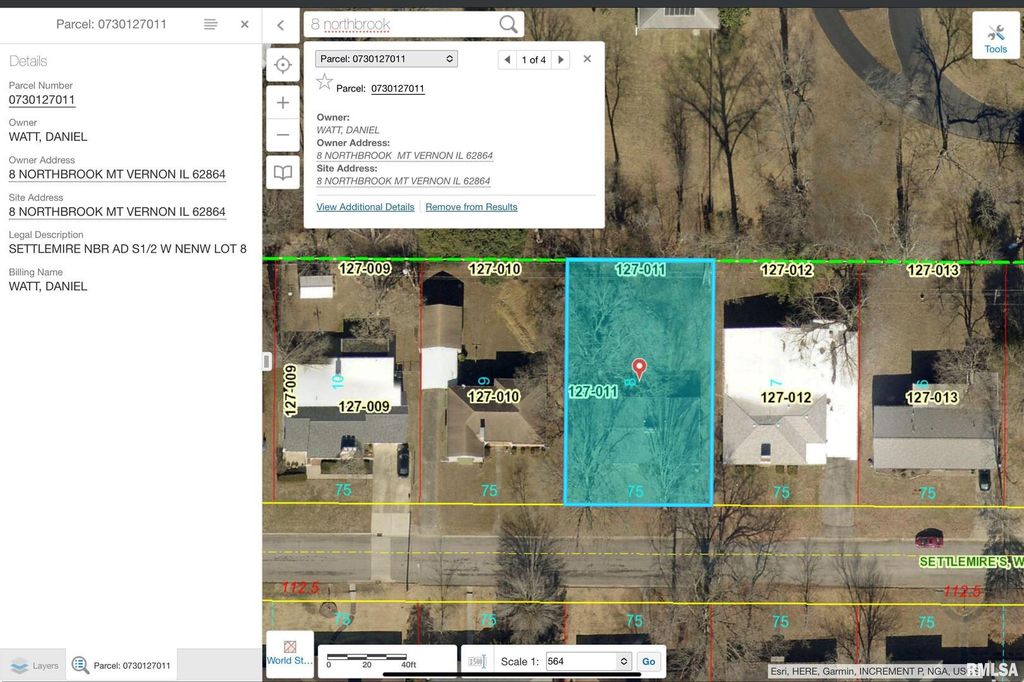
Task: Go to the previous search result
Action: [x=507, y=60]
